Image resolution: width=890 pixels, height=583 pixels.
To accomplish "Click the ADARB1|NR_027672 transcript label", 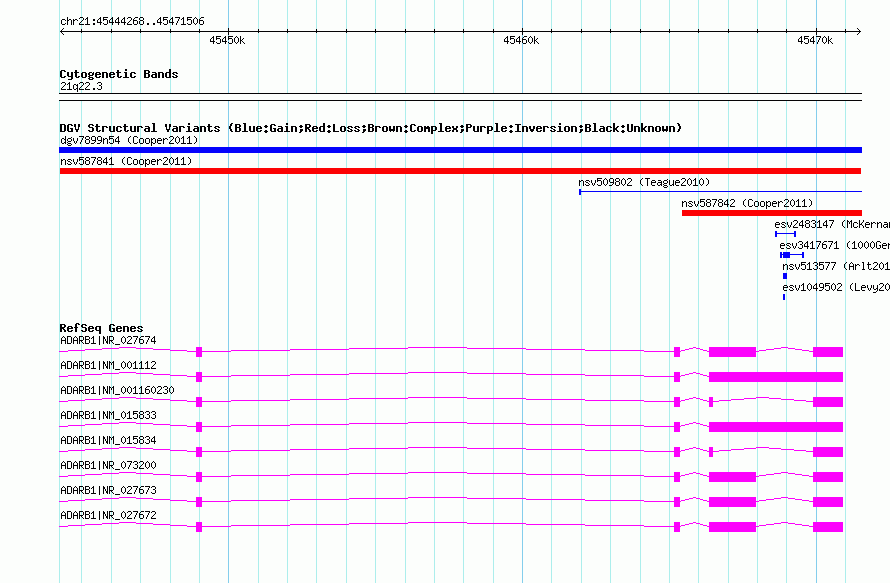I will [x=108, y=515].
